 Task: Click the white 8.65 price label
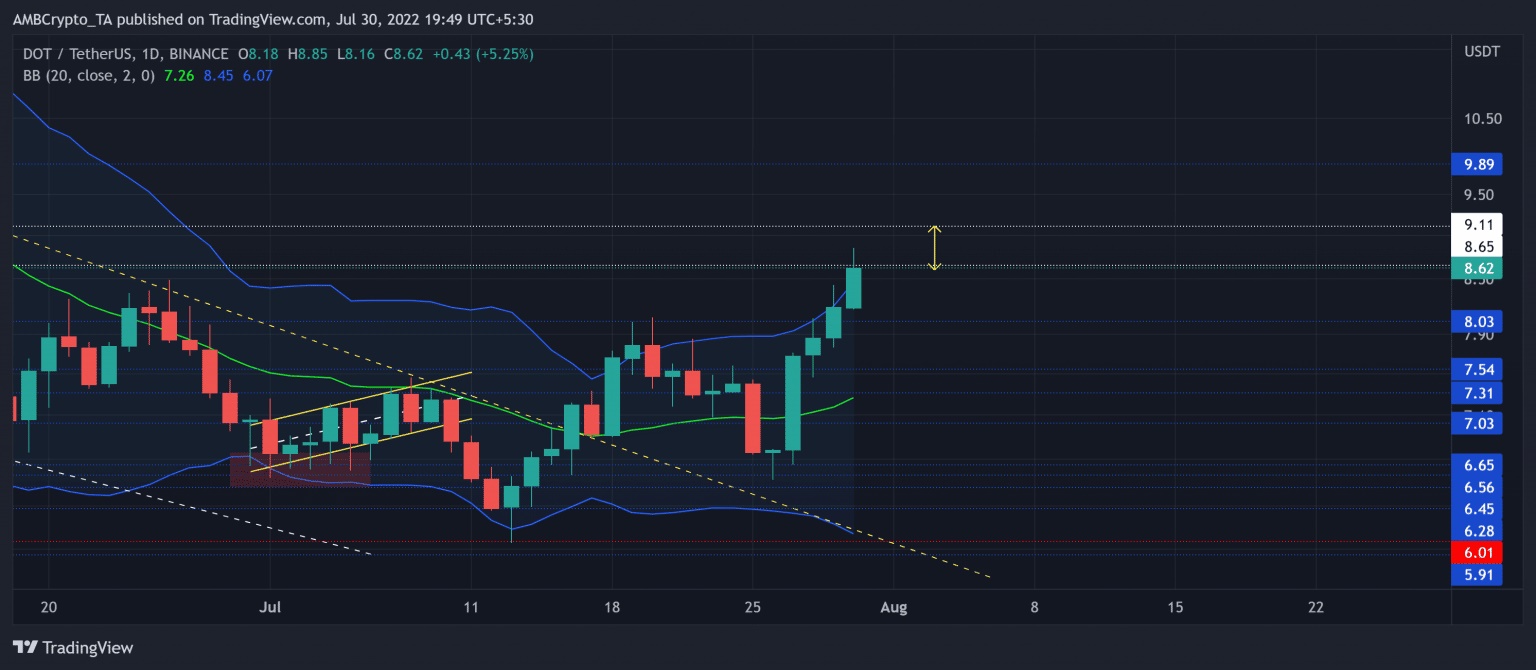[x=1476, y=247]
